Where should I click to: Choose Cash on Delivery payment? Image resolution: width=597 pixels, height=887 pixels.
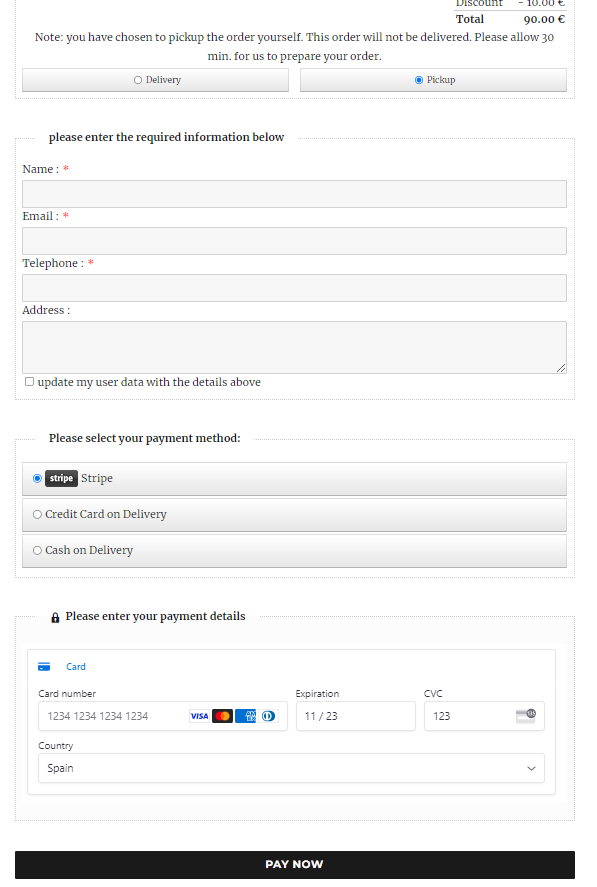(x=294, y=551)
